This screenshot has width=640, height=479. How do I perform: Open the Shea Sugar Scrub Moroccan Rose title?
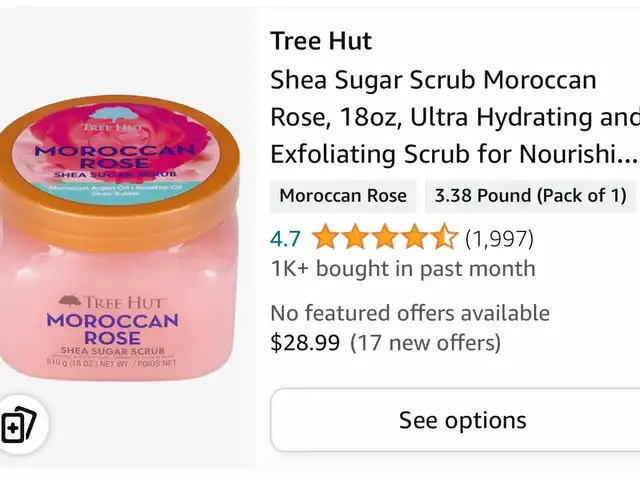[x=454, y=117]
